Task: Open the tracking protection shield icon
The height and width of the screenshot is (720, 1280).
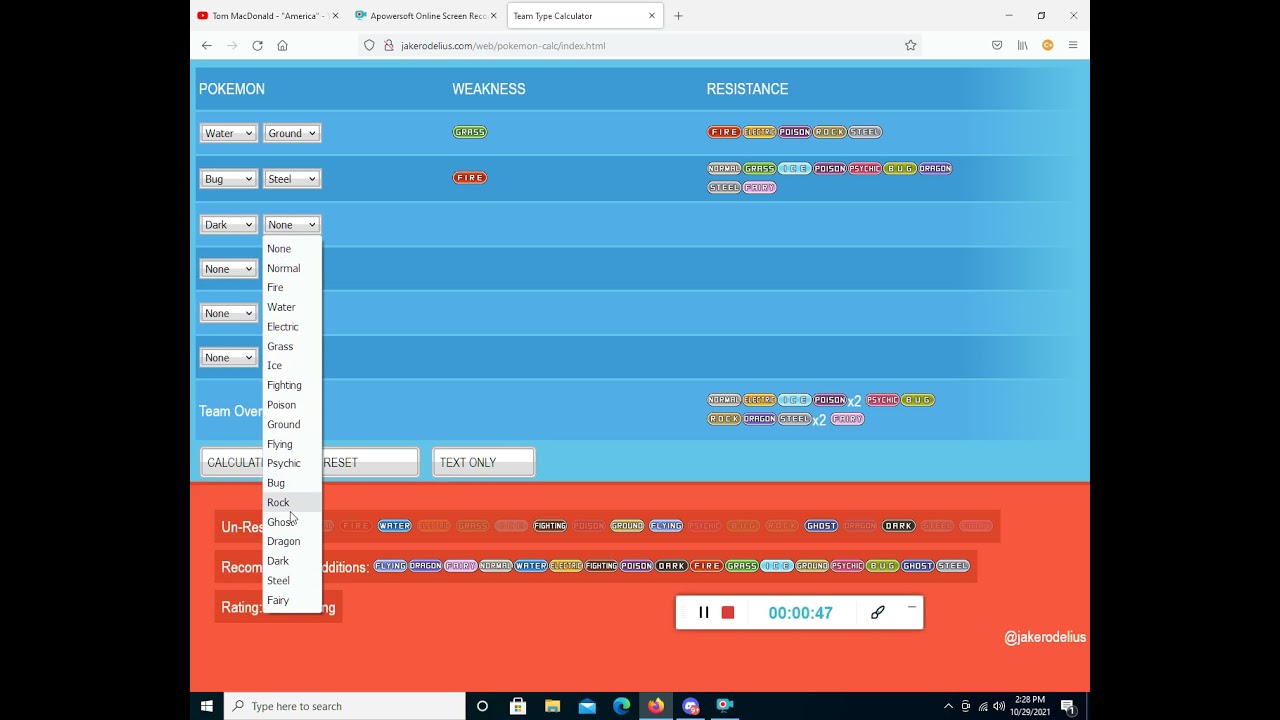Action: (369, 45)
